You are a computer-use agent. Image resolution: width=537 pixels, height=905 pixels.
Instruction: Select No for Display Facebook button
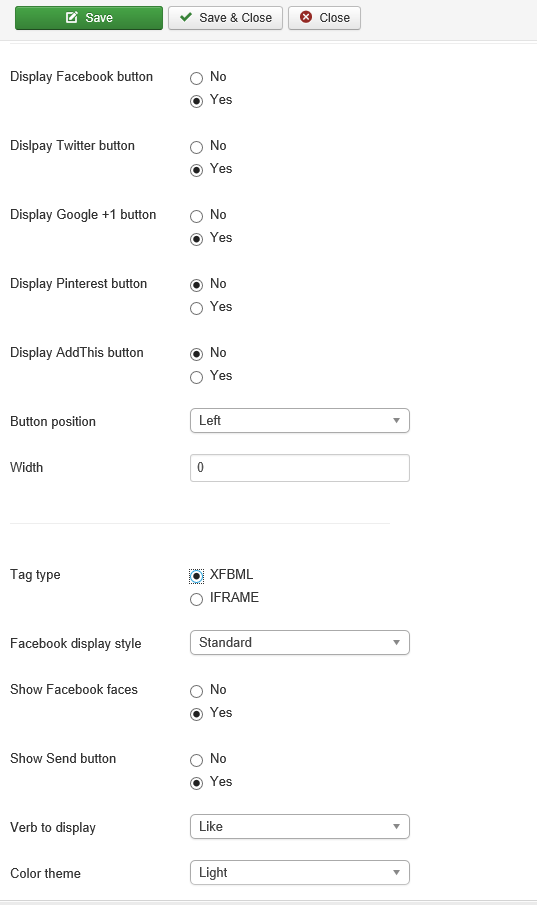coord(196,78)
